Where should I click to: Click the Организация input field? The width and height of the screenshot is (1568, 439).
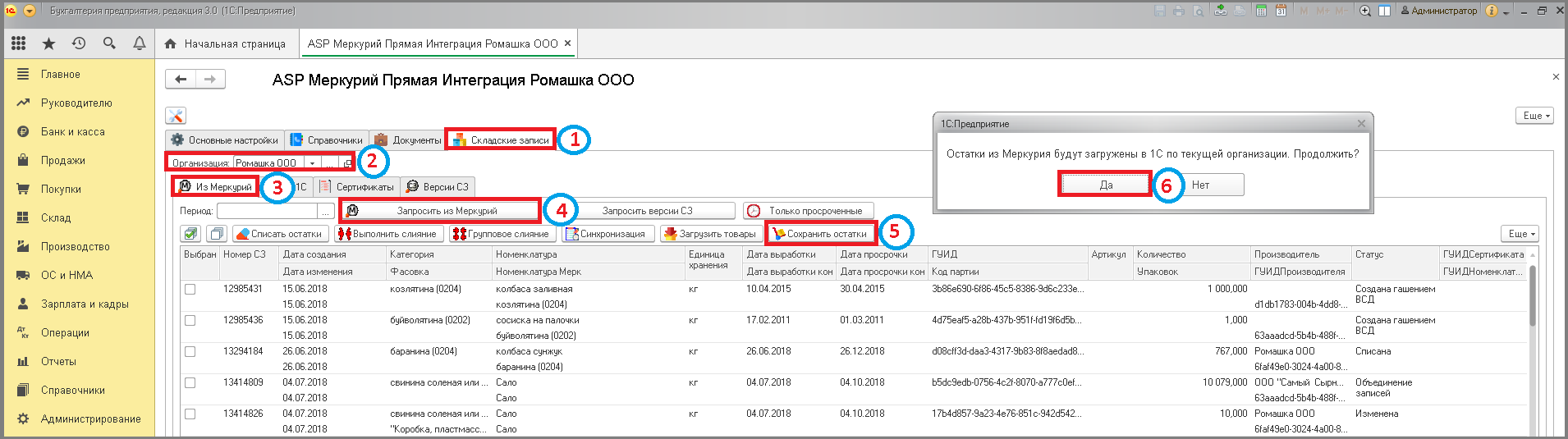pos(269,163)
